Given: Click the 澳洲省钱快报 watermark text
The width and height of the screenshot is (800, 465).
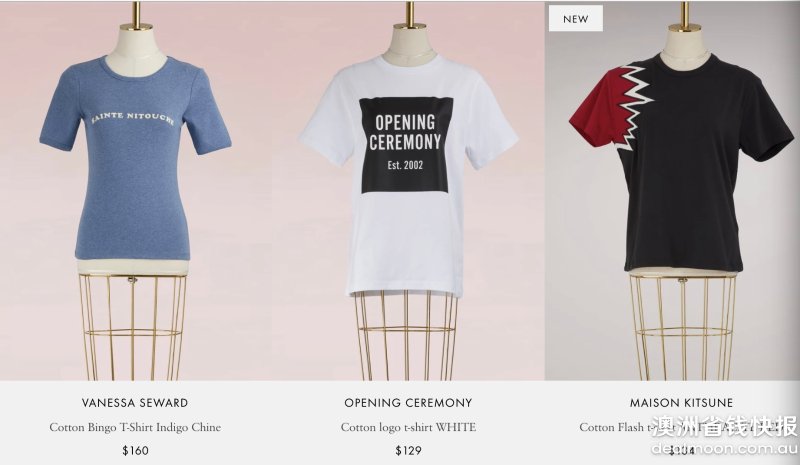Looking at the screenshot, I should (x=724, y=427).
